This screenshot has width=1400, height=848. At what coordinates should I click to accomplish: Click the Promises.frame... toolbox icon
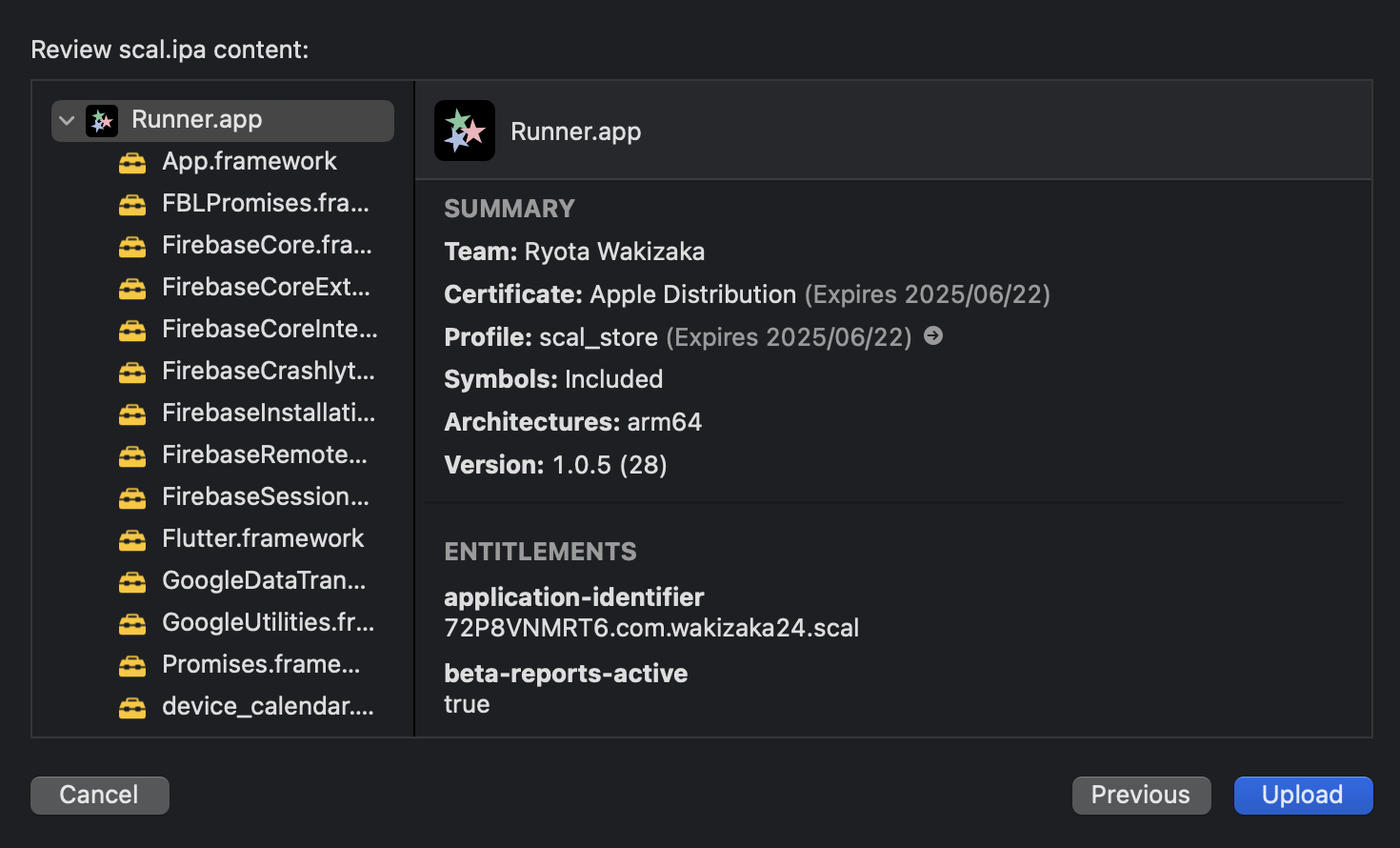tap(132, 666)
